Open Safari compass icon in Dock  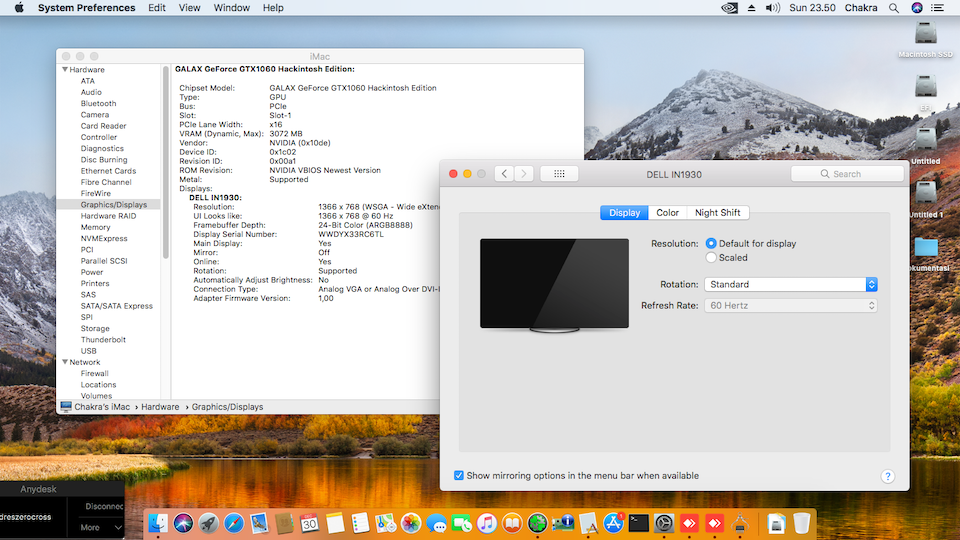(234, 523)
